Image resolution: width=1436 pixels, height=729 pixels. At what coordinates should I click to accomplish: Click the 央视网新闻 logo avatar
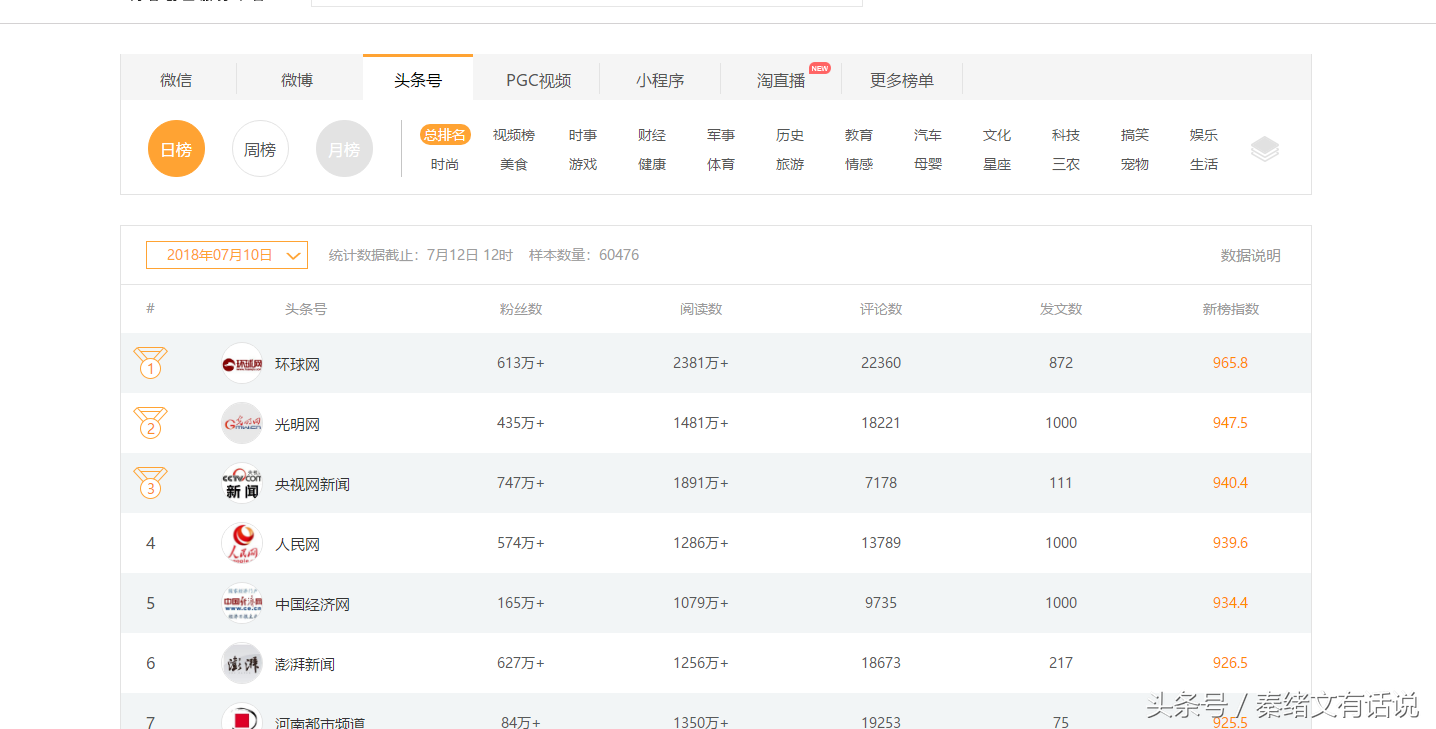[x=242, y=483]
